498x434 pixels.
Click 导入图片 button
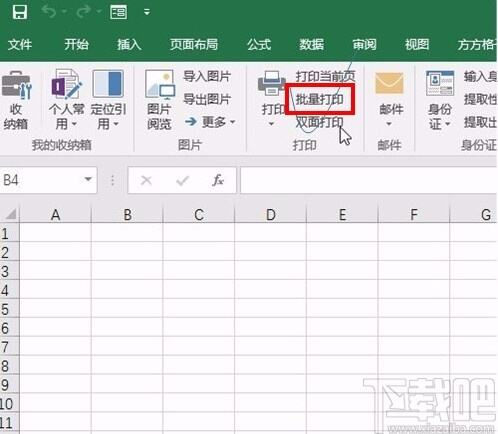[x=207, y=76]
